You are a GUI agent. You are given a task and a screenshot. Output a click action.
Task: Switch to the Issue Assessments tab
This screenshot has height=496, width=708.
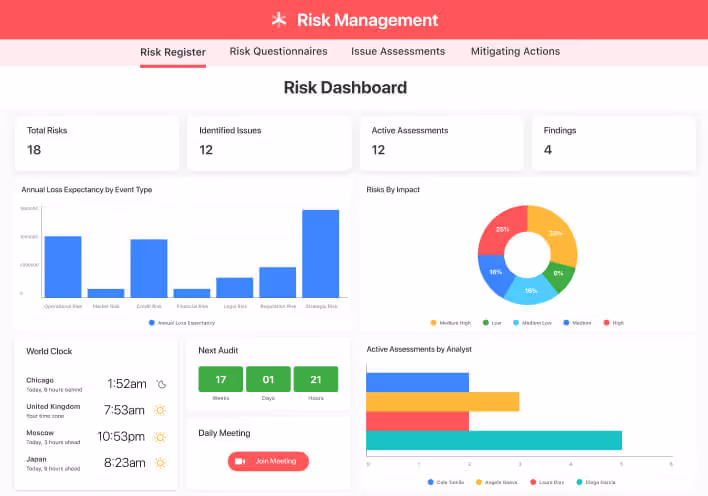398,52
